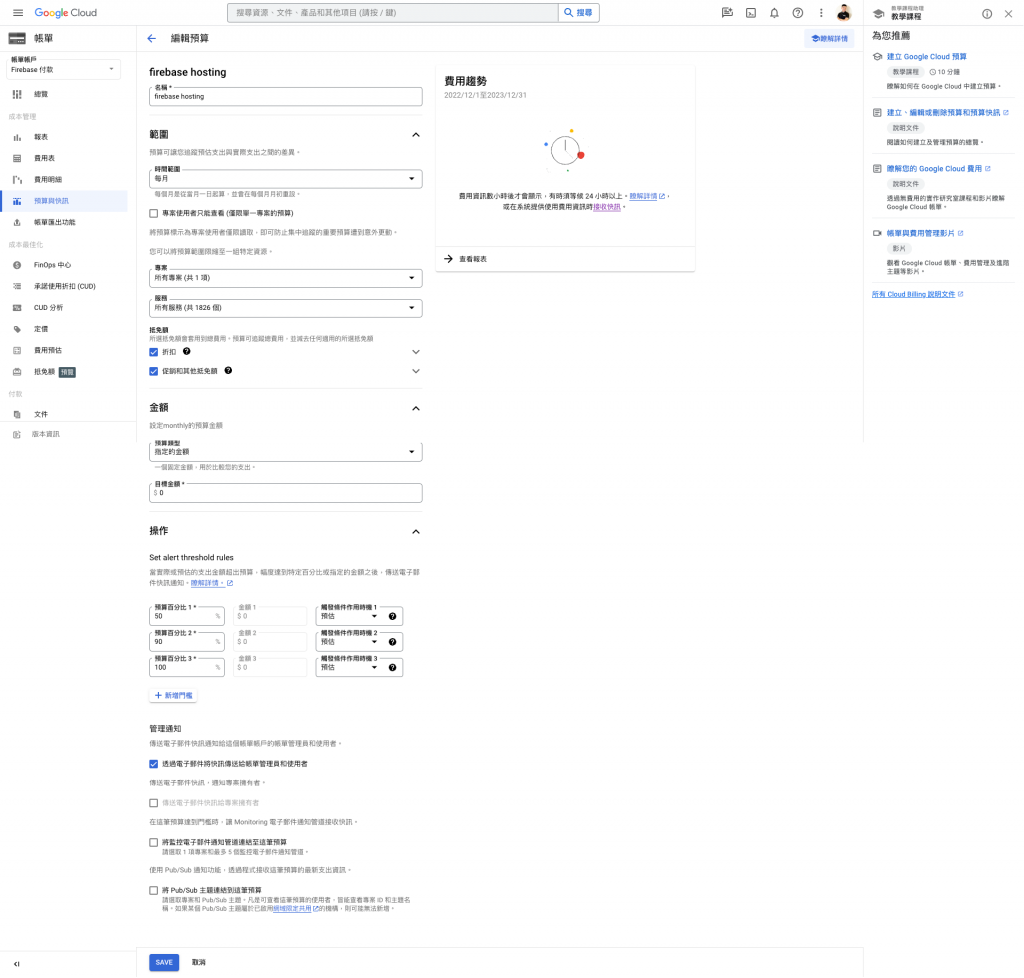Enable connect Pub/Sub topic checkbox

tap(153, 890)
